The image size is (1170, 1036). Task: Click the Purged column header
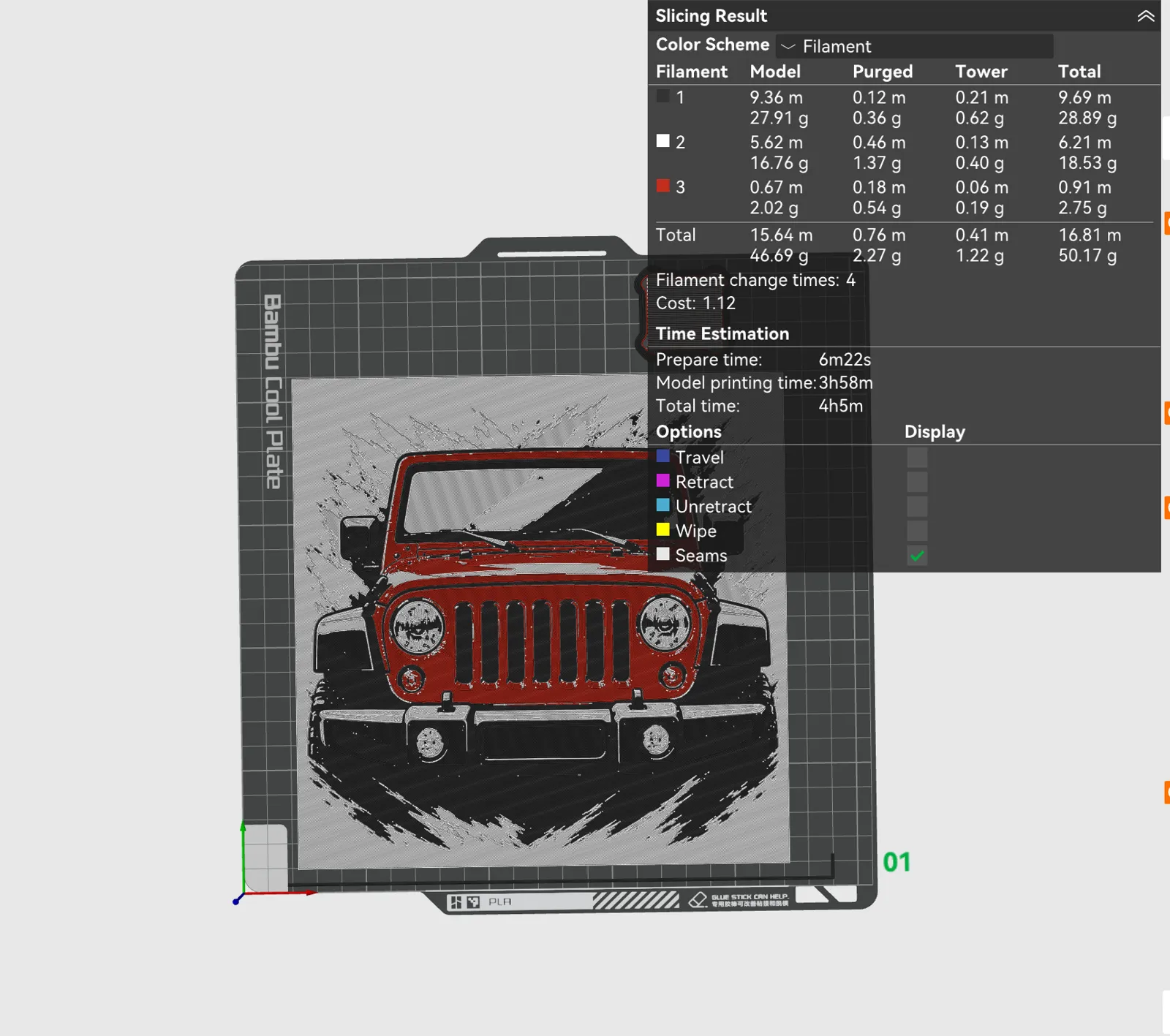(x=883, y=72)
